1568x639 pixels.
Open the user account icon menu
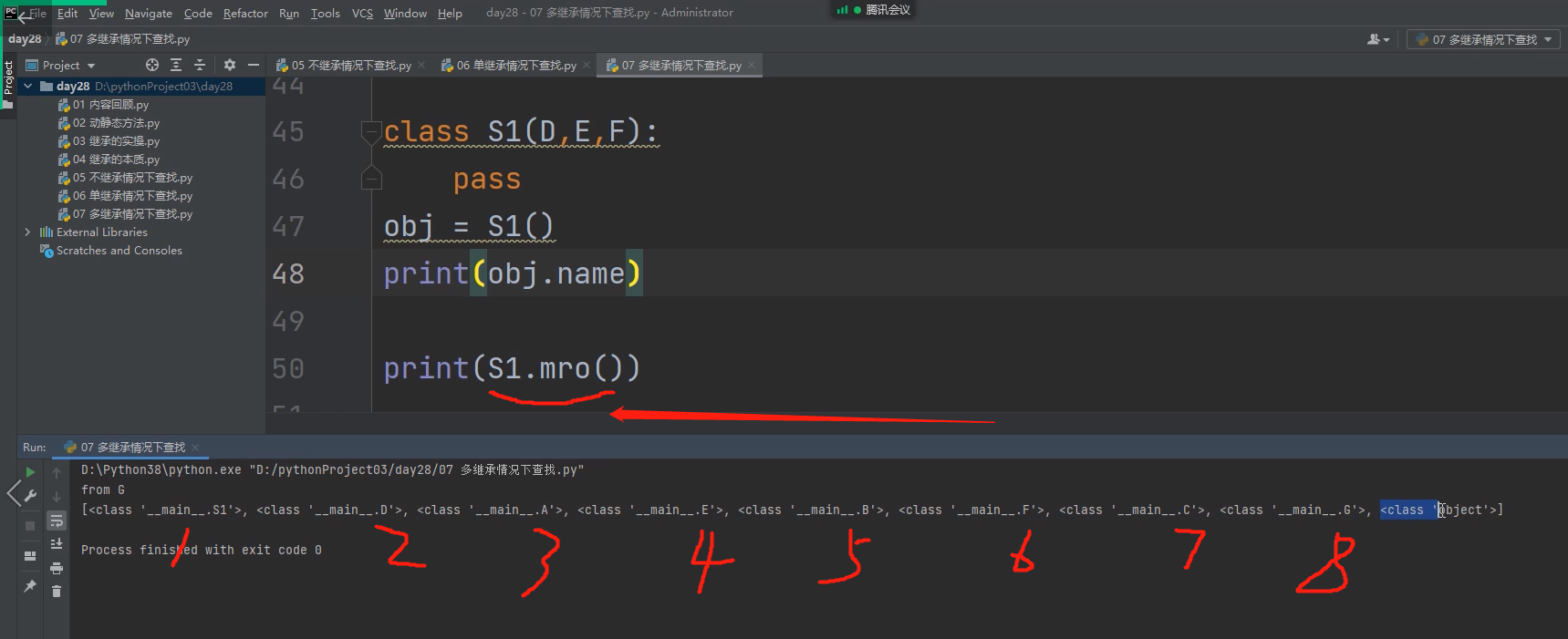pos(1378,39)
